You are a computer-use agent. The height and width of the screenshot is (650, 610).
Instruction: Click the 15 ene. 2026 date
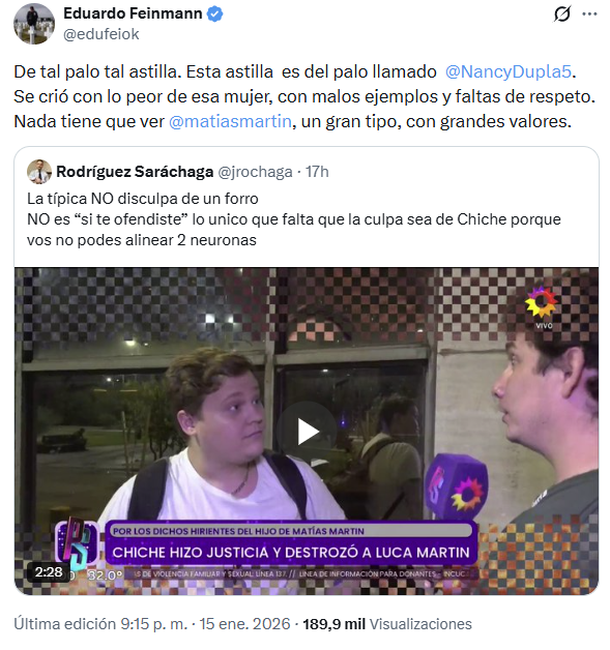(245, 624)
